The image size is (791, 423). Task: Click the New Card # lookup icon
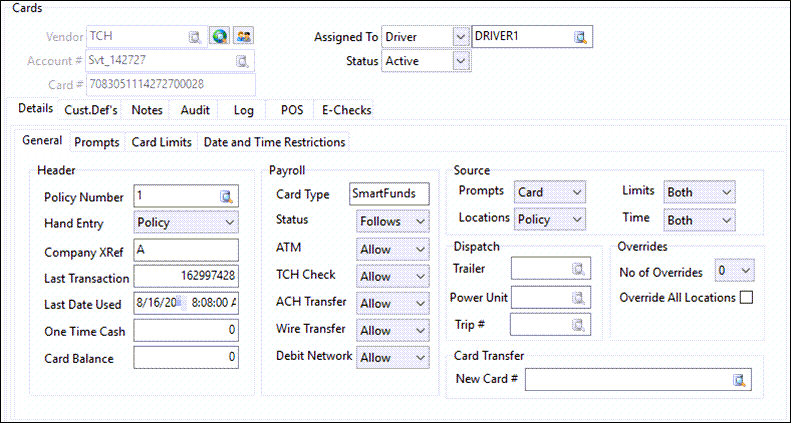(x=739, y=380)
